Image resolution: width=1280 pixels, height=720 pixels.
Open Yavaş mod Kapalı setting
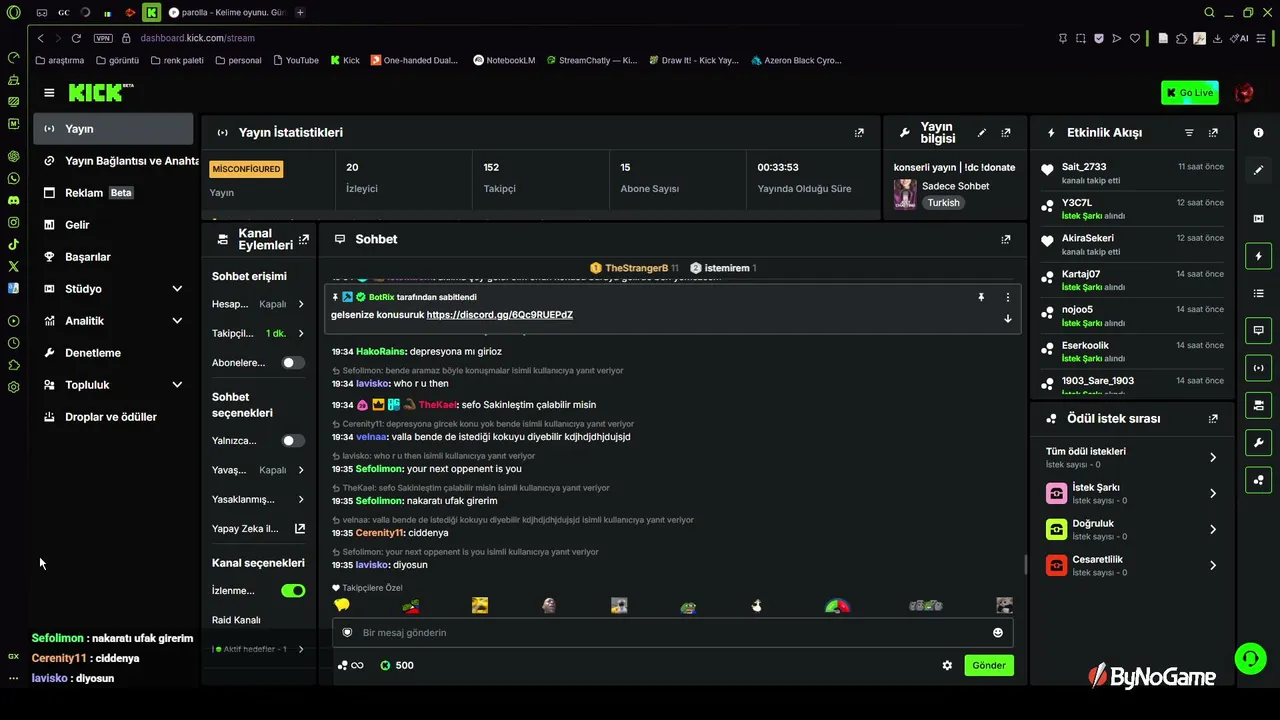pos(259,470)
